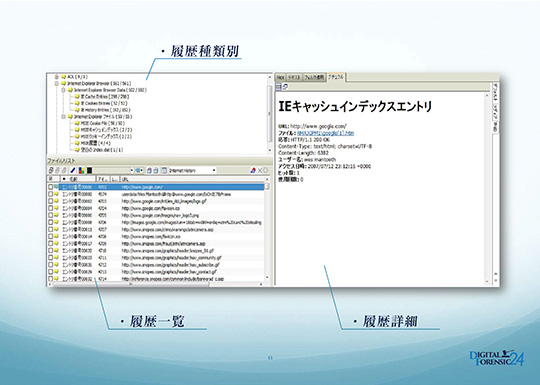Click the small grid icon below viewer tabs
The image size is (540, 385).
click(x=279, y=87)
